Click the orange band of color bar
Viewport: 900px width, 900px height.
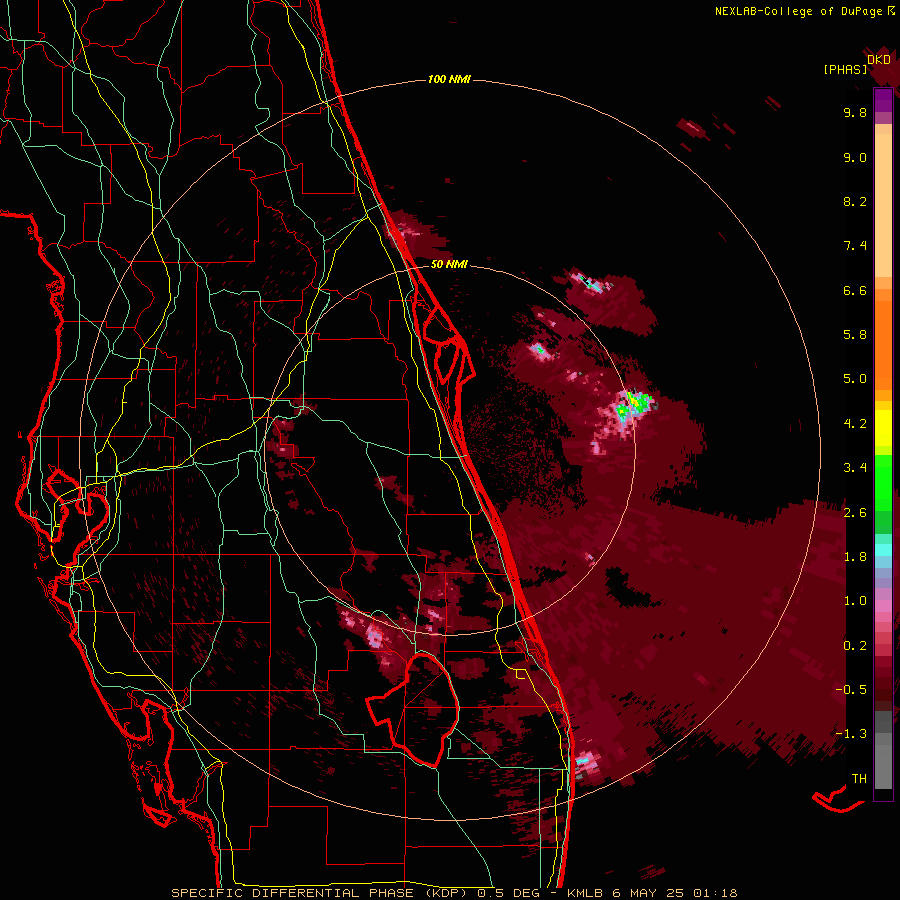point(883,339)
